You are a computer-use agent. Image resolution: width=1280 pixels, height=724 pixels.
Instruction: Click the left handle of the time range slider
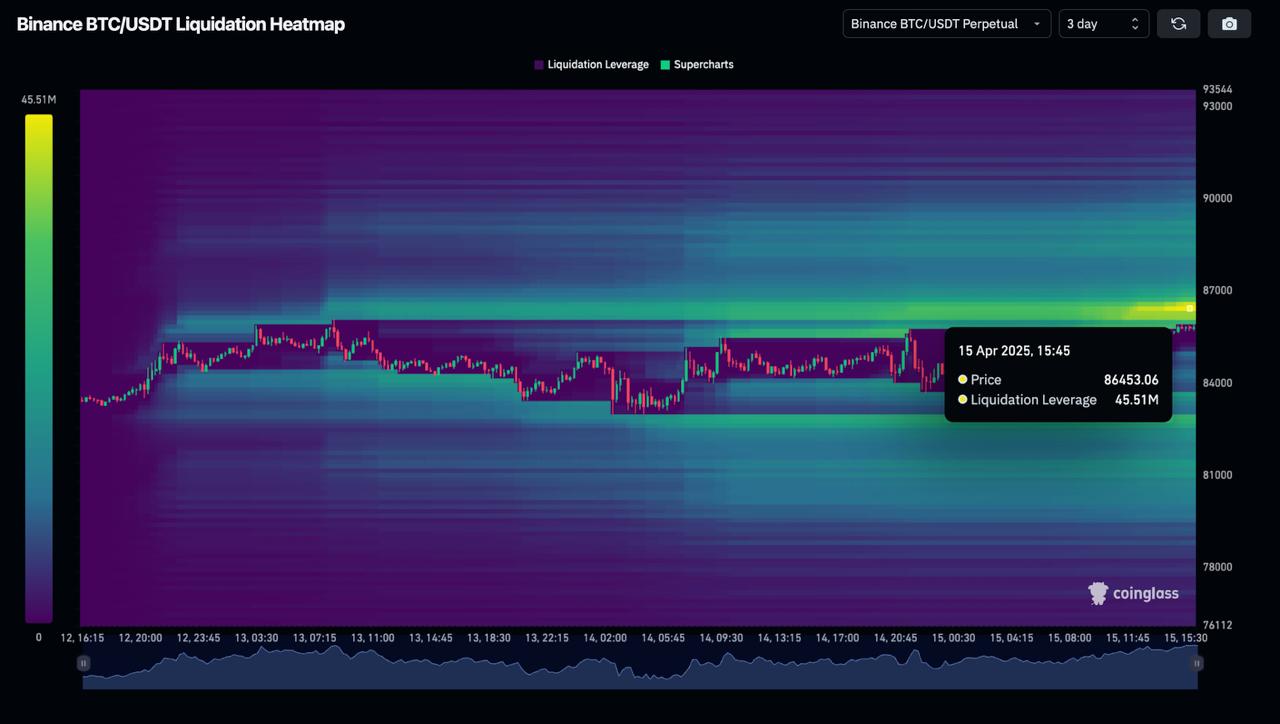(x=83, y=663)
